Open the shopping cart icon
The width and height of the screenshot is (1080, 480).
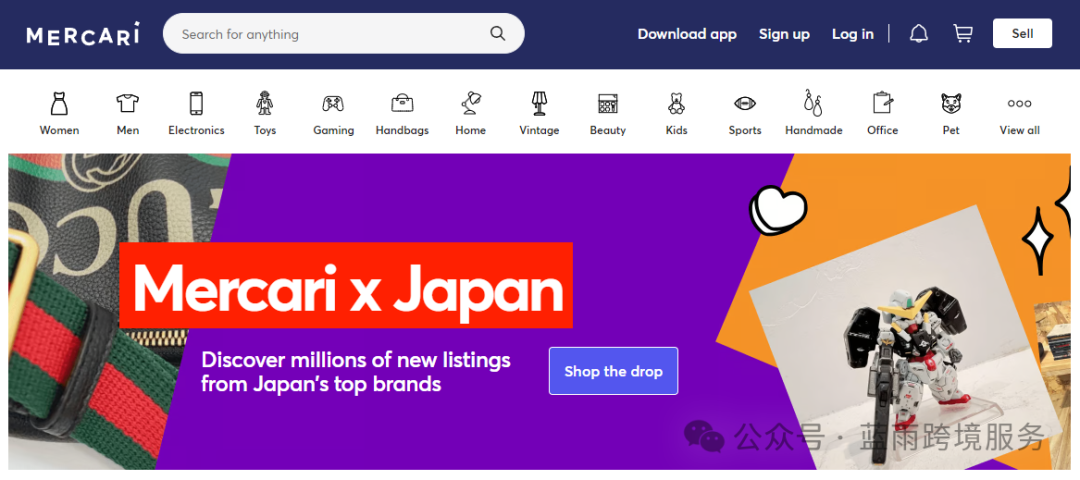pyautogui.click(x=962, y=34)
